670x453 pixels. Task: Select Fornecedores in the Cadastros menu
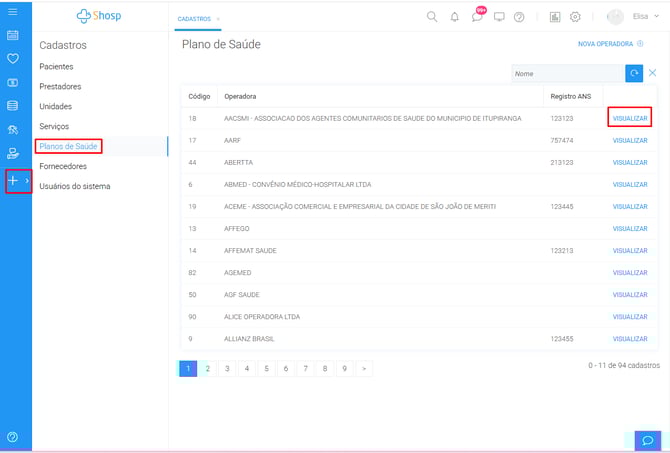click(x=63, y=166)
